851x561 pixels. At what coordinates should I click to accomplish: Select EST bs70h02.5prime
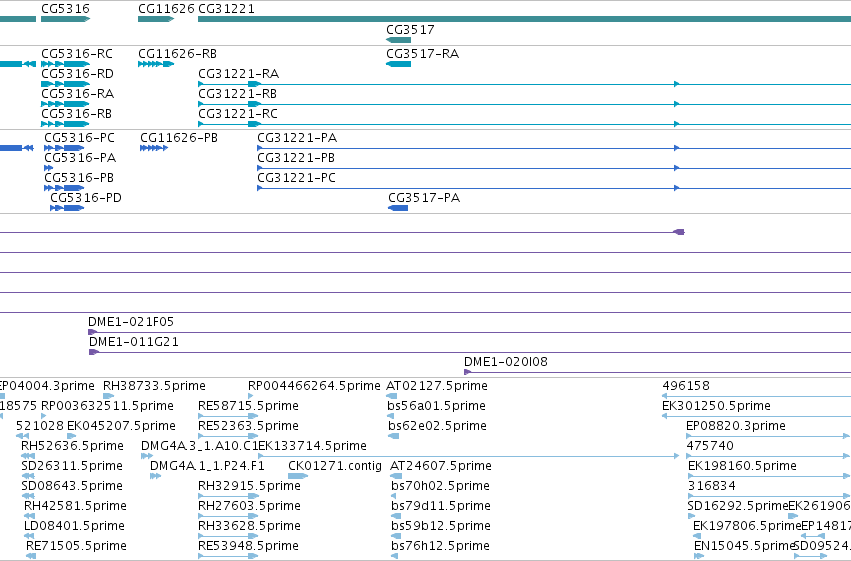tap(440, 486)
